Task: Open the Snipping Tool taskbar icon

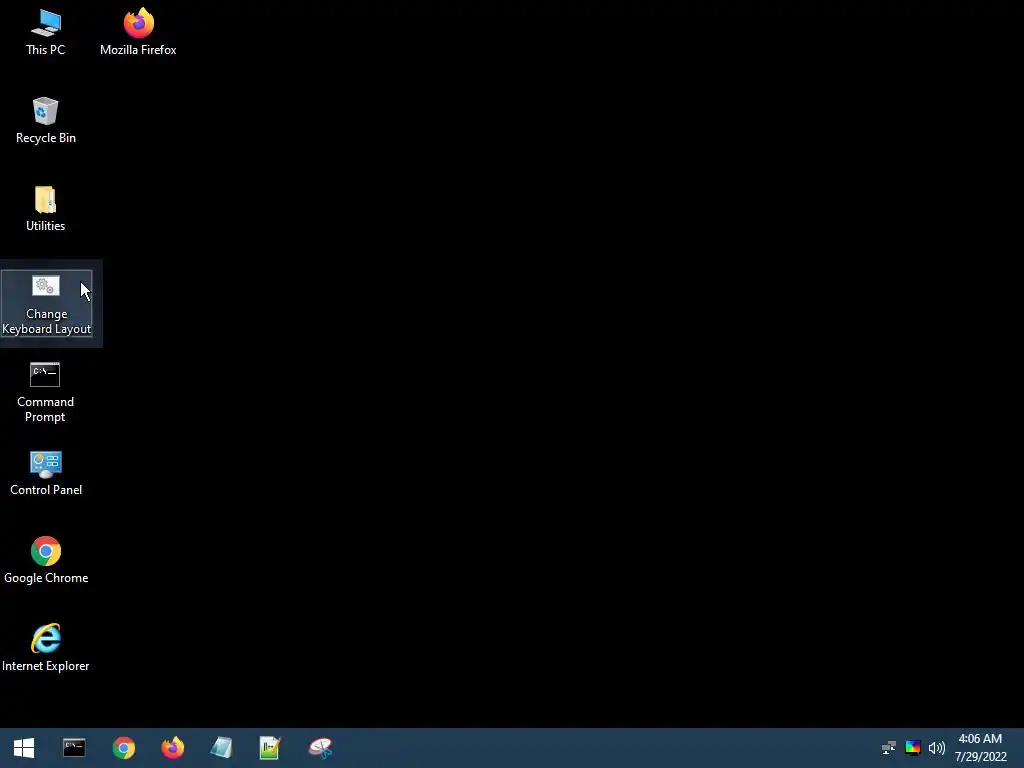Action: coord(320,748)
